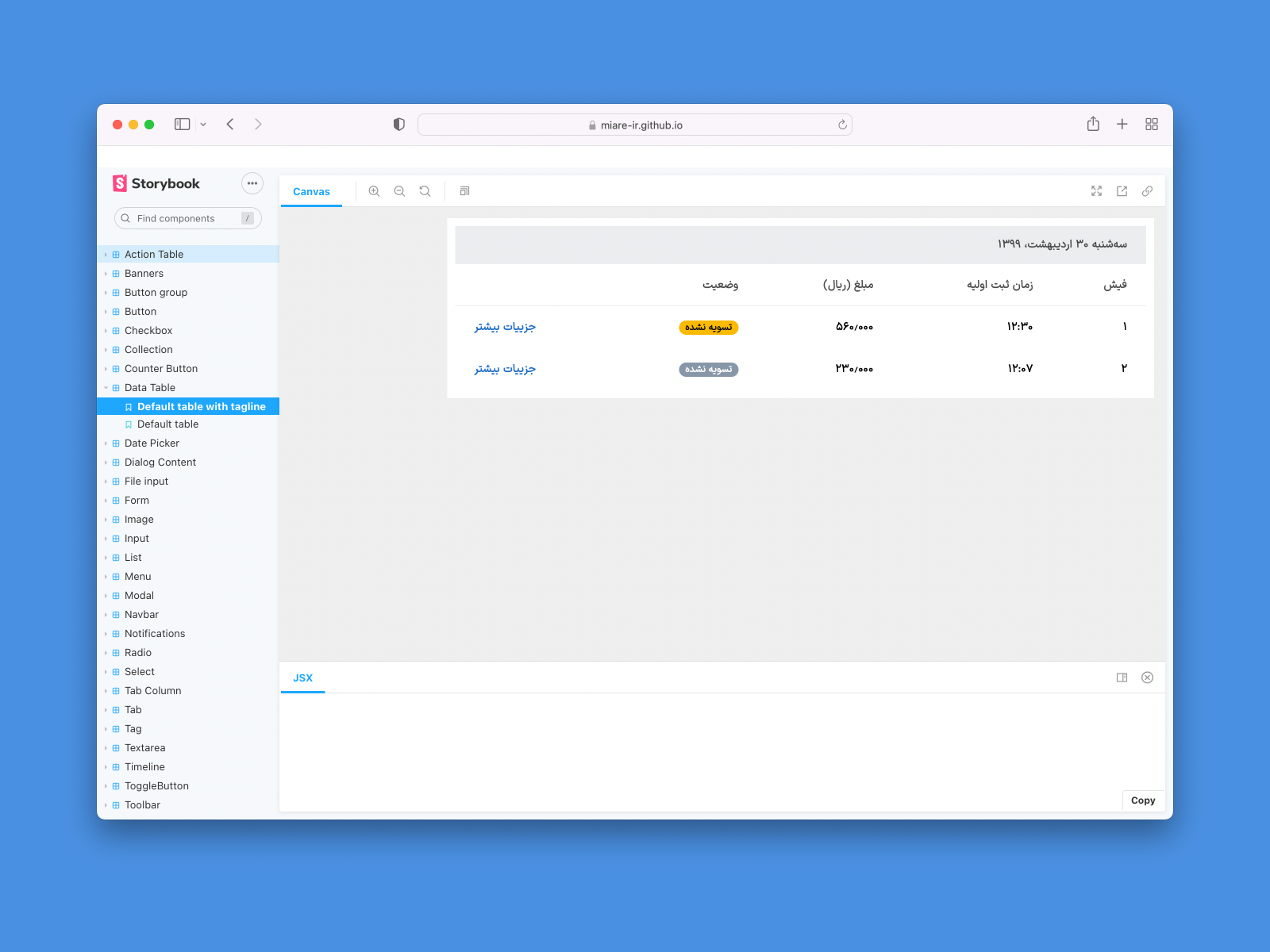Expand the Dialog Content component
Screen dimensions: 1270x952
pos(188,462)
